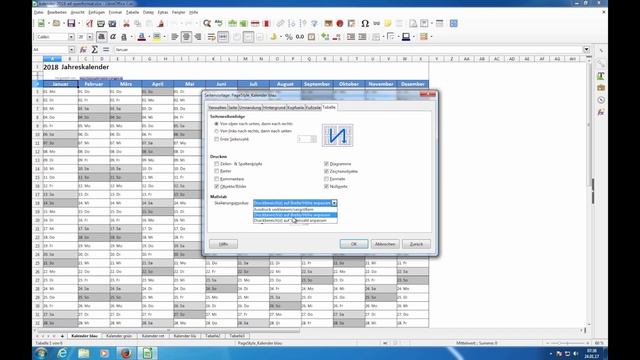Uncheck the 'Zeichenobjekte' checkbox

coord(326,171)
